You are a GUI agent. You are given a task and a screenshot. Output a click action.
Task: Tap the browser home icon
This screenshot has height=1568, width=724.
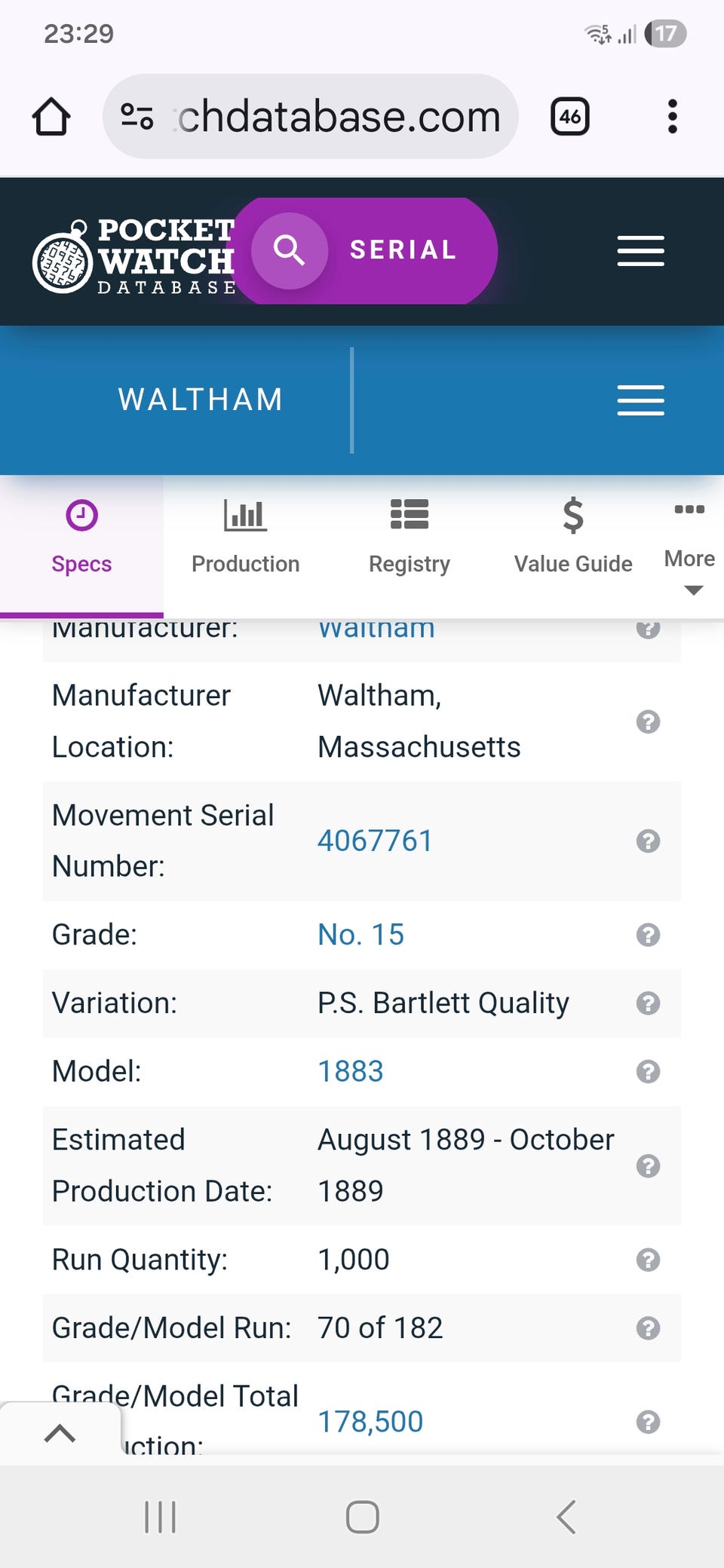point(51,117)
